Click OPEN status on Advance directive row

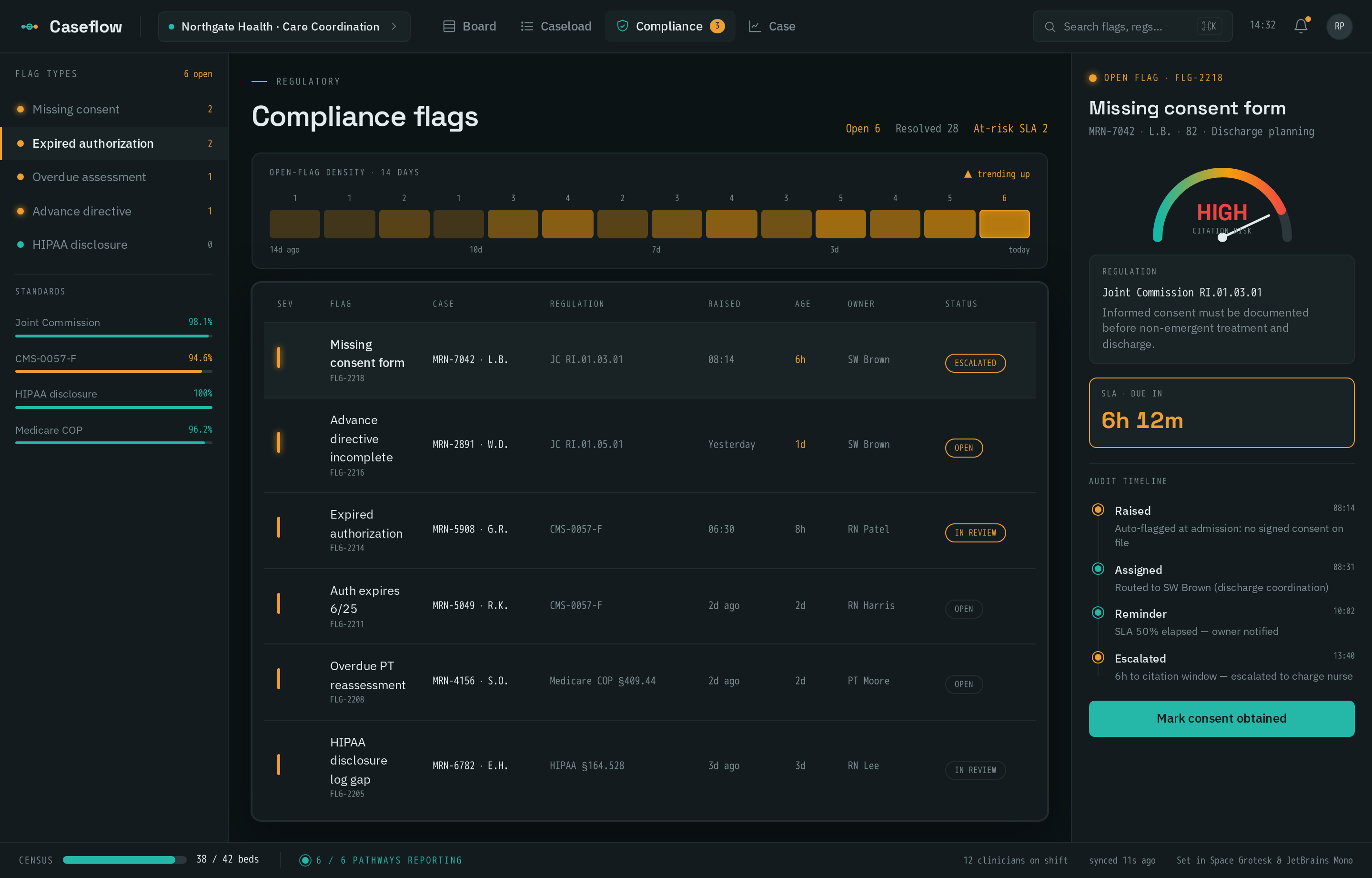(x=963, y=448)
